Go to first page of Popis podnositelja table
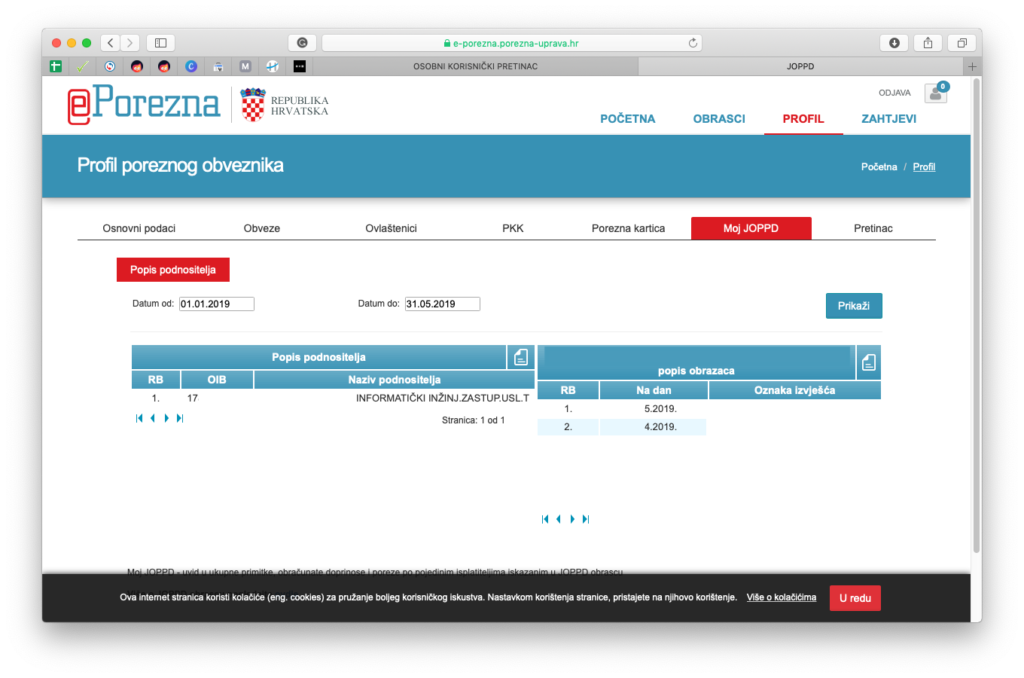 (139, 419)
